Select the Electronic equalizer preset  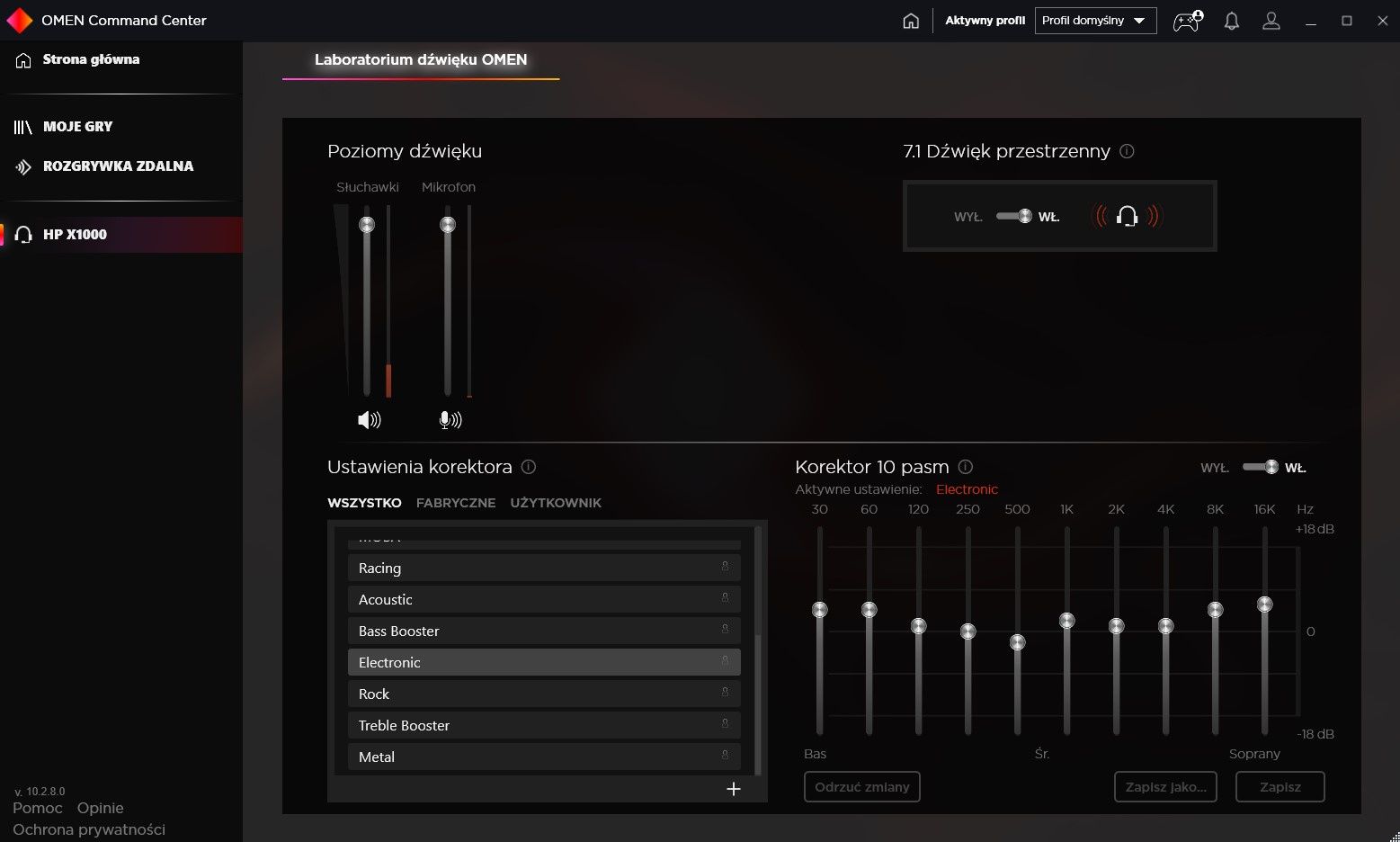click(544, 662)
